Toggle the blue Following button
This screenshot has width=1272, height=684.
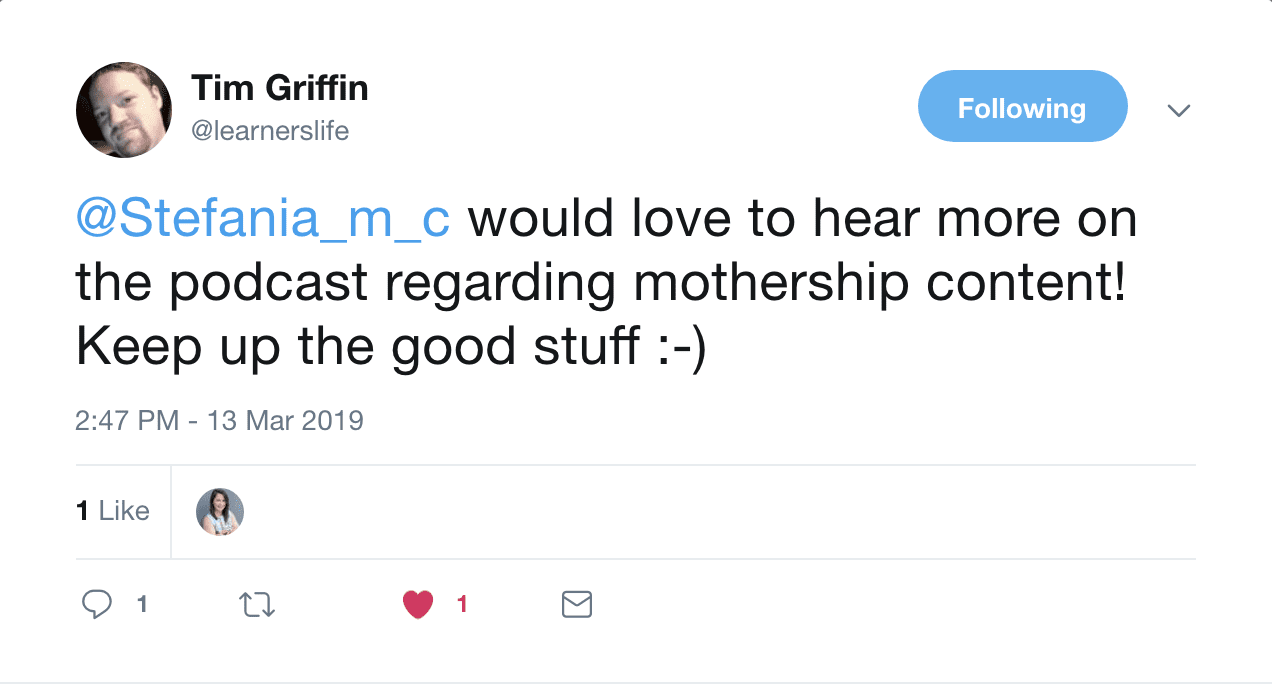1021,107
